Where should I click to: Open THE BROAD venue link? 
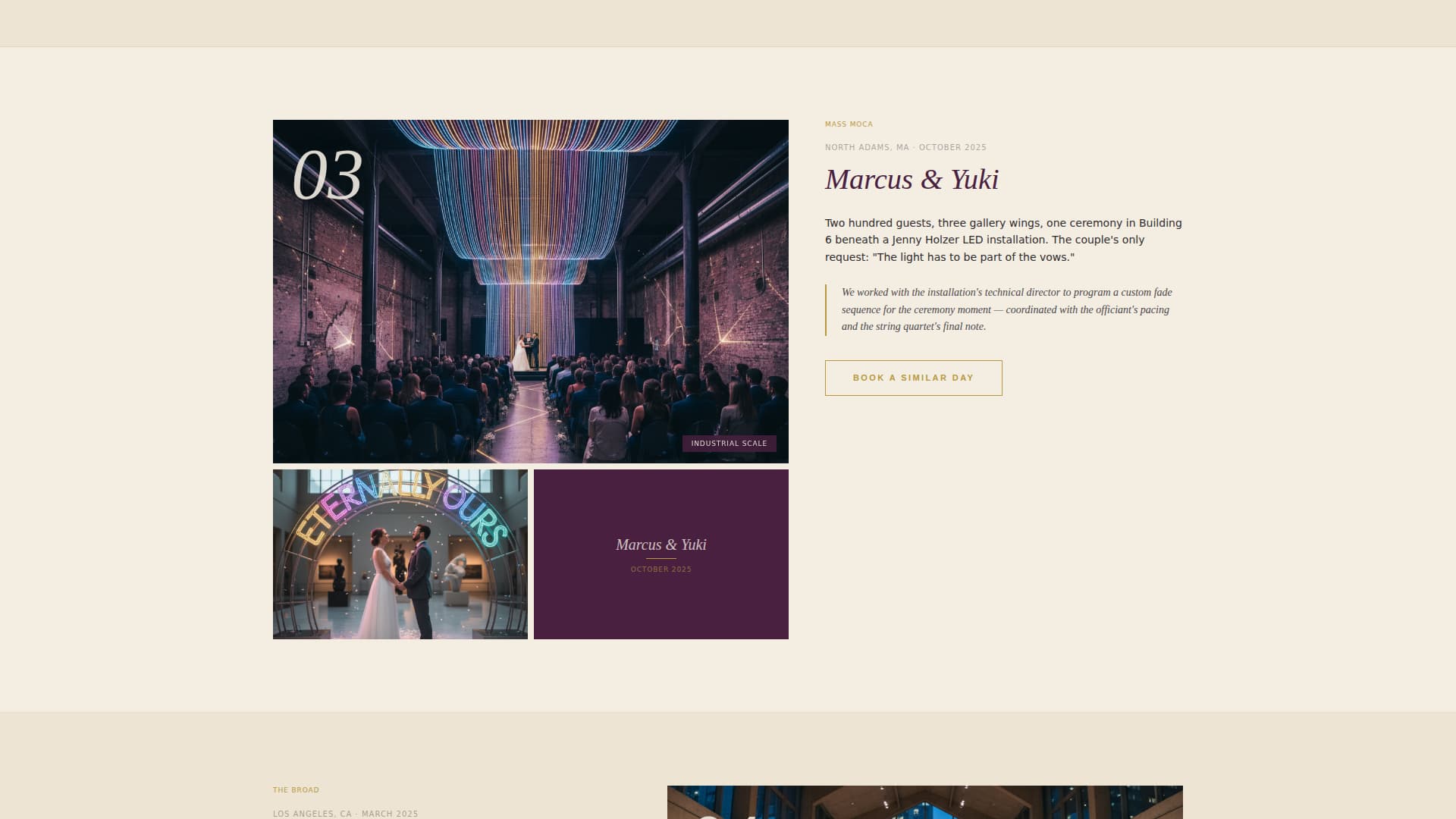pos(296,789)
